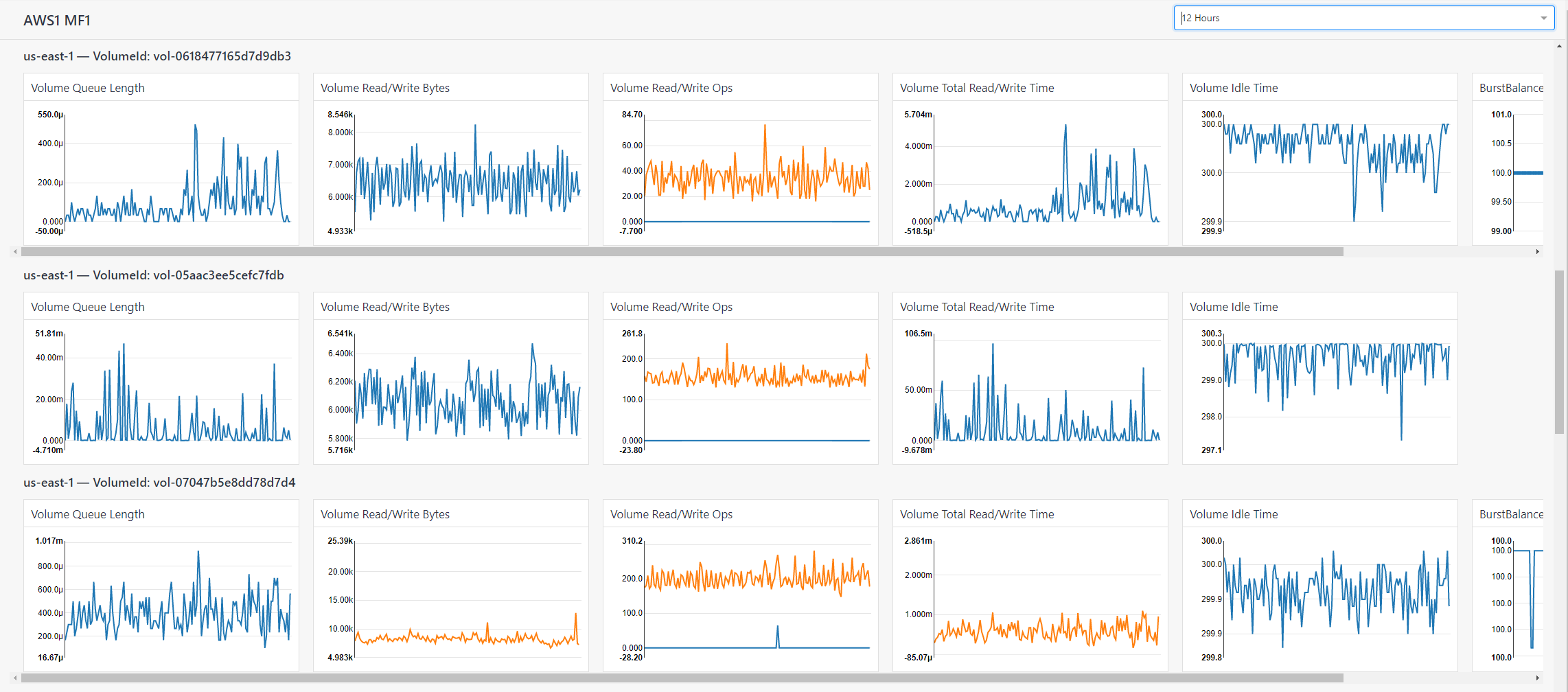The width and height of the screenshot is (1568, 692).
Task: Click BurstBalance title for vol-0618477165d7d9db3
Action: tap(1511, 88)
